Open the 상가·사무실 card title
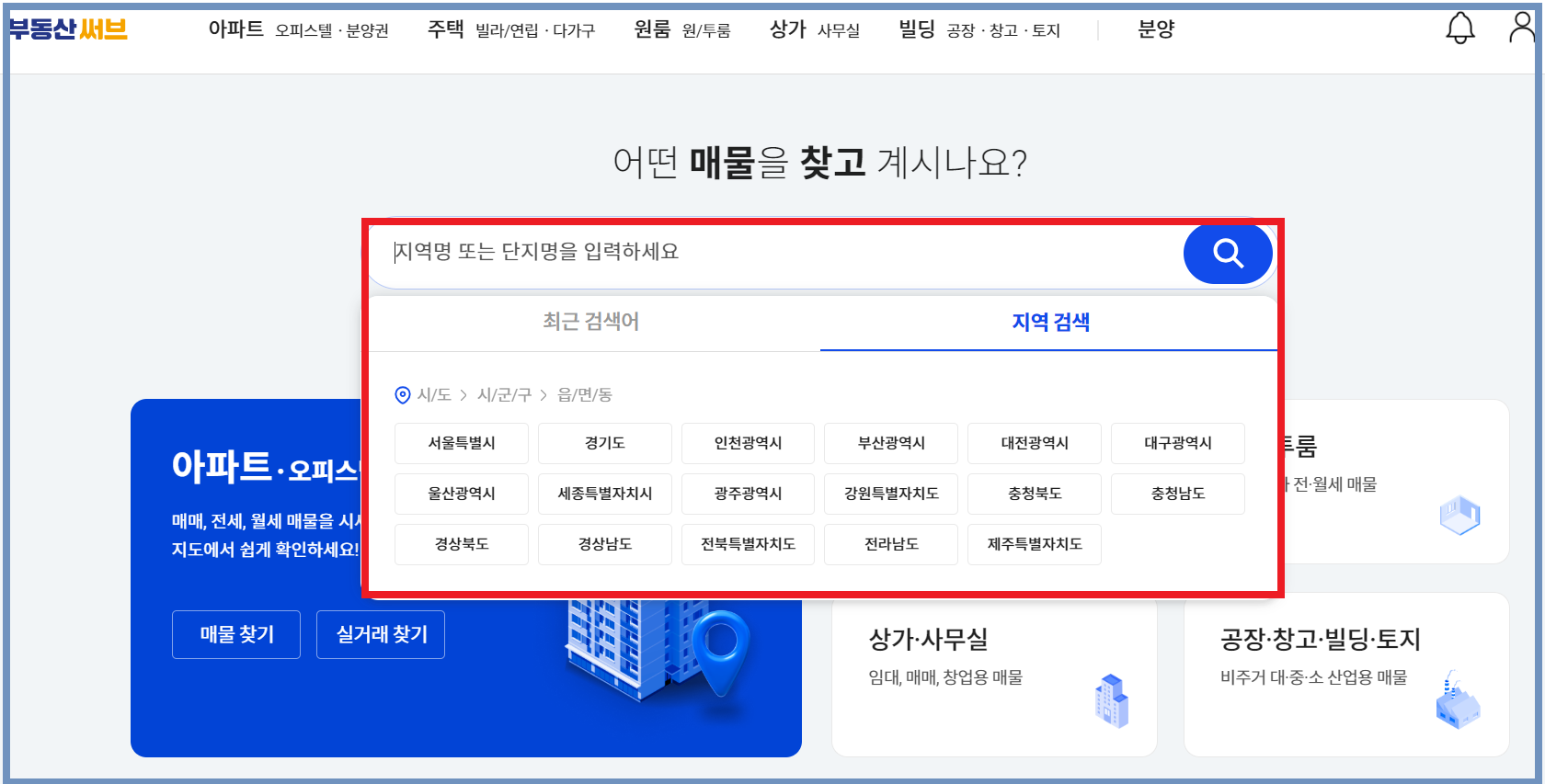 pyautogui.click(x=928, y=640)
